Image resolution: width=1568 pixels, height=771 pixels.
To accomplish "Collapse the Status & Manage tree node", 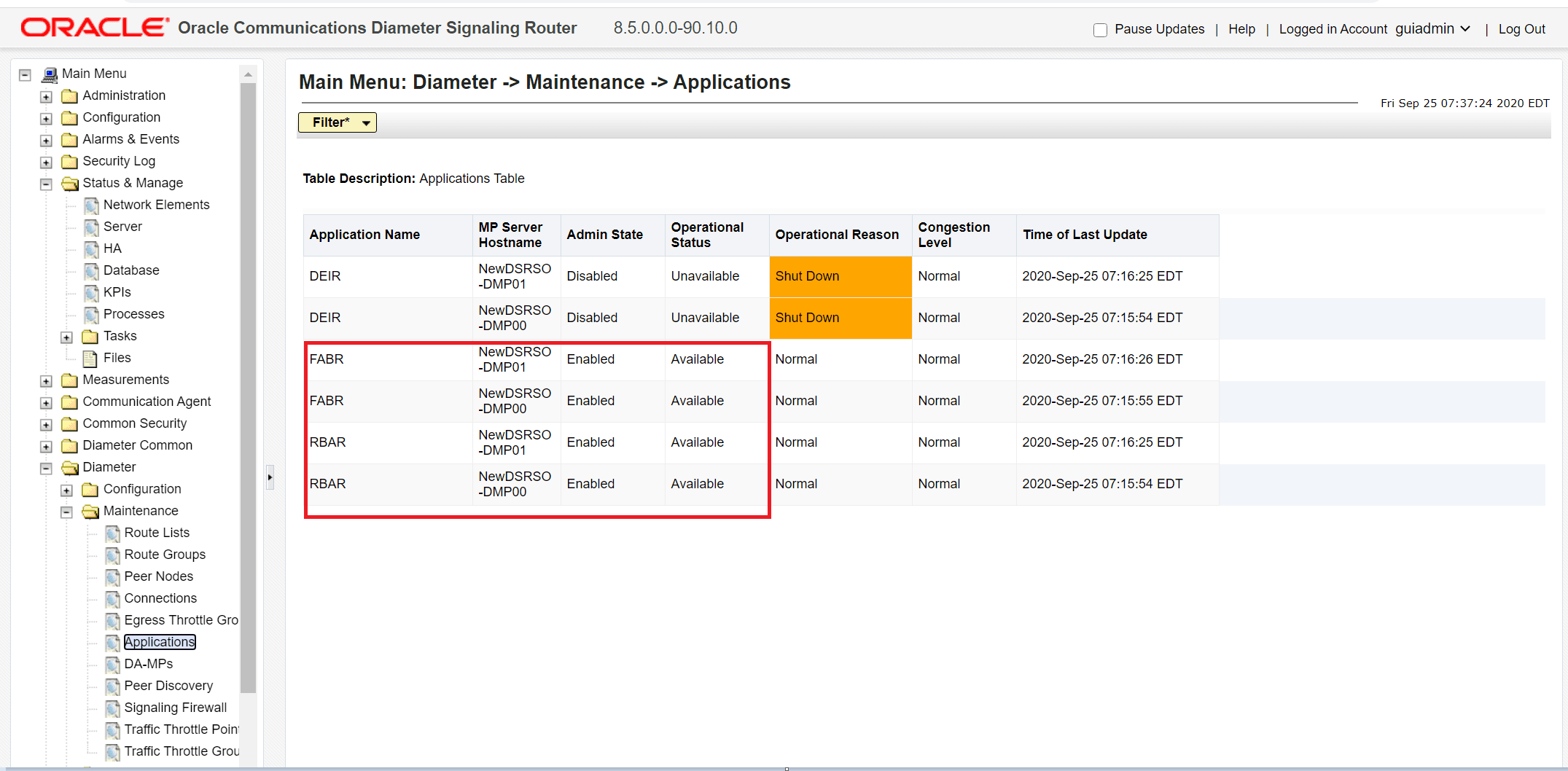I will 46,184.
